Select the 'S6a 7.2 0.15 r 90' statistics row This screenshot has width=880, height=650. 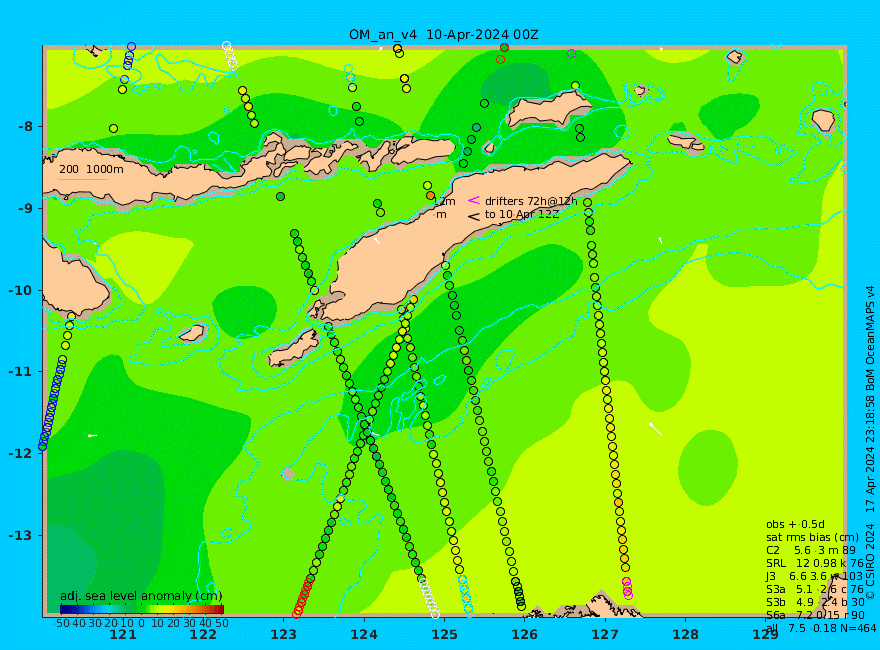pos(814,615)
